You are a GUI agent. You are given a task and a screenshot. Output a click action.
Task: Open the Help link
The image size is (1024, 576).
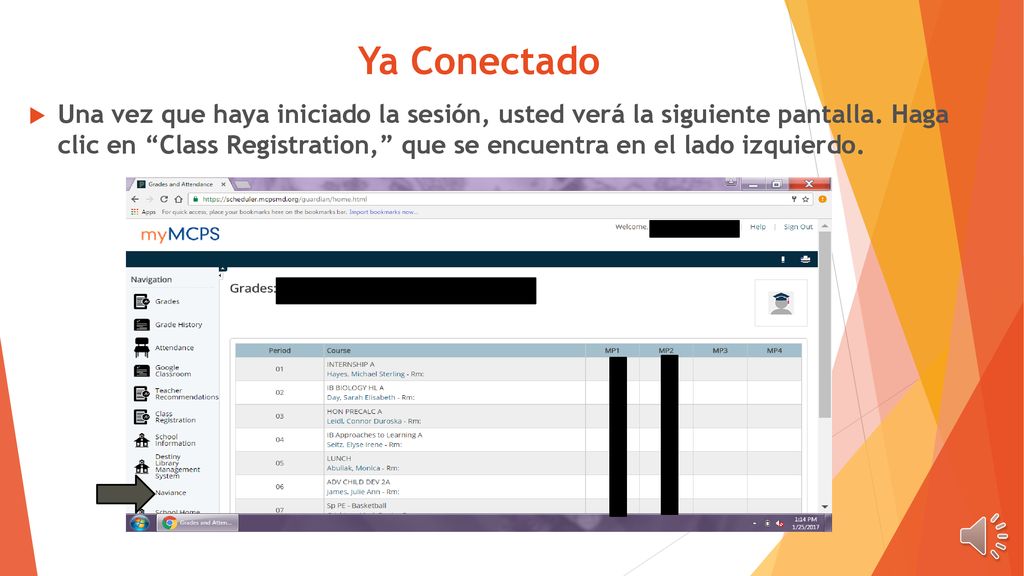pyautogui.click(x=758, y=227)
